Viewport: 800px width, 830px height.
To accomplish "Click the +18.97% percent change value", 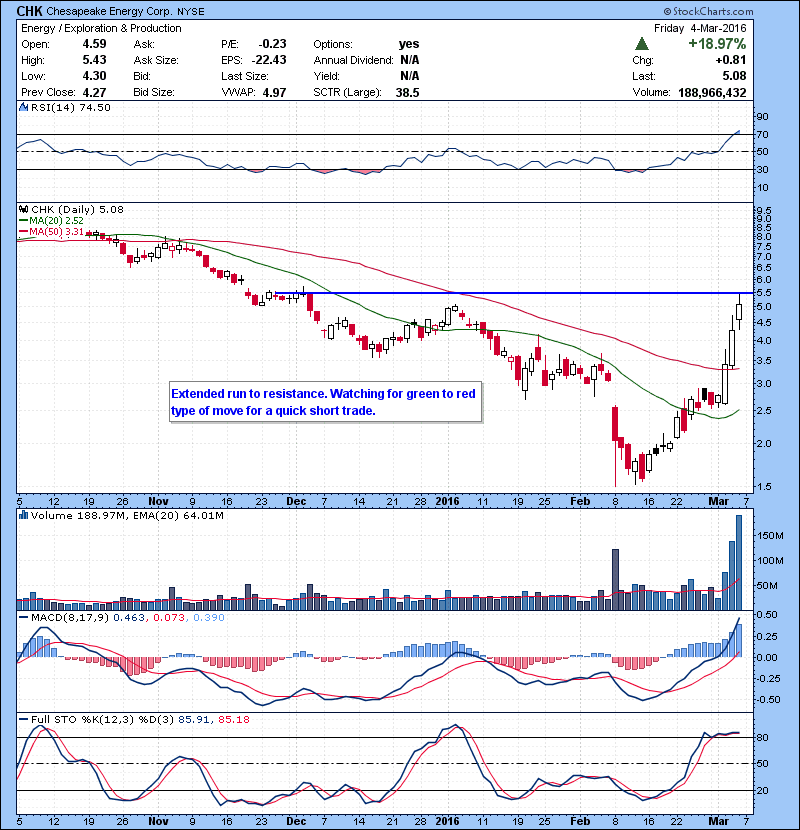I will coord(717,43).
